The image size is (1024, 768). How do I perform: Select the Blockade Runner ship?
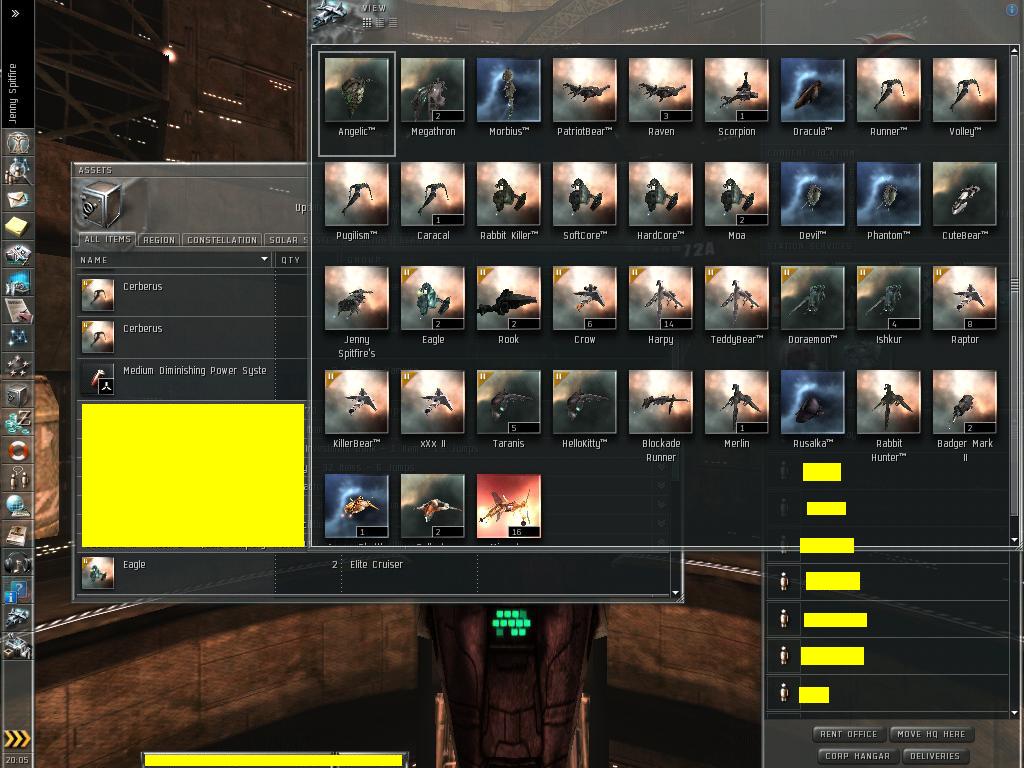(660, 416)
